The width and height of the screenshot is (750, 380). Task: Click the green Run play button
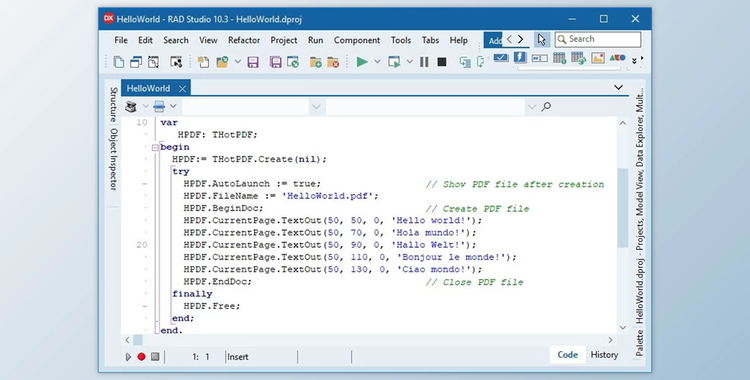[362, 62]
